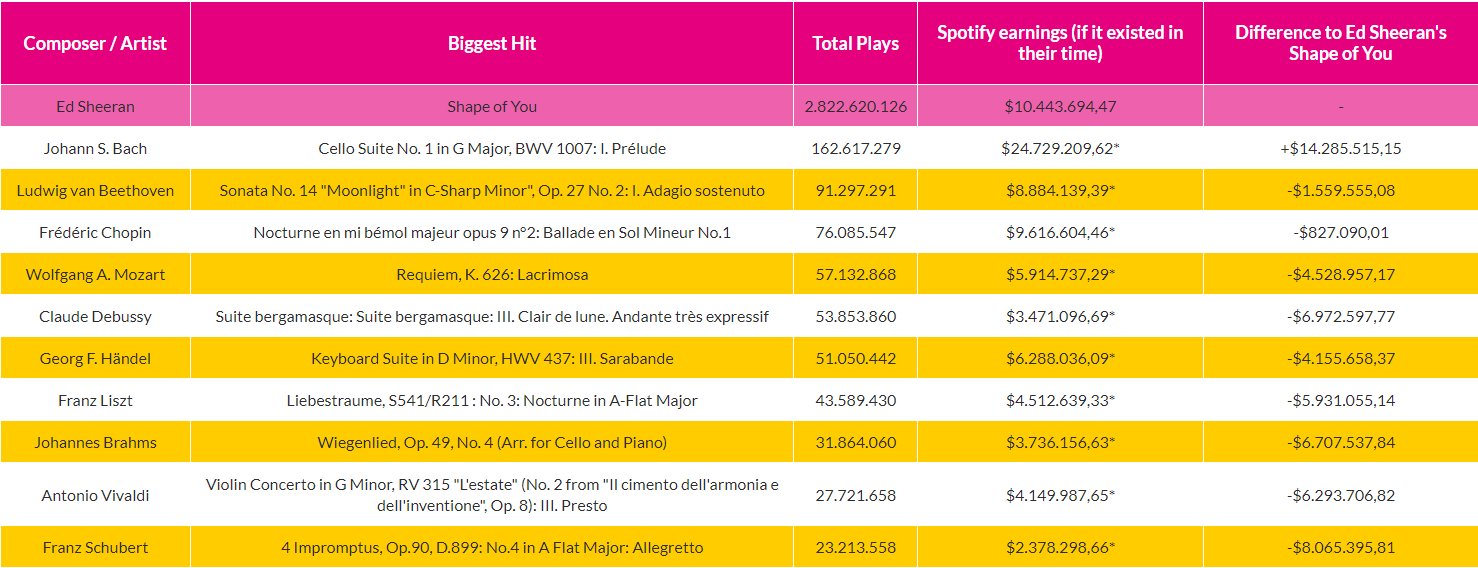Click the Biggest Hit column header
Screen dimensions: 1478x568
(x=492, y=43)
